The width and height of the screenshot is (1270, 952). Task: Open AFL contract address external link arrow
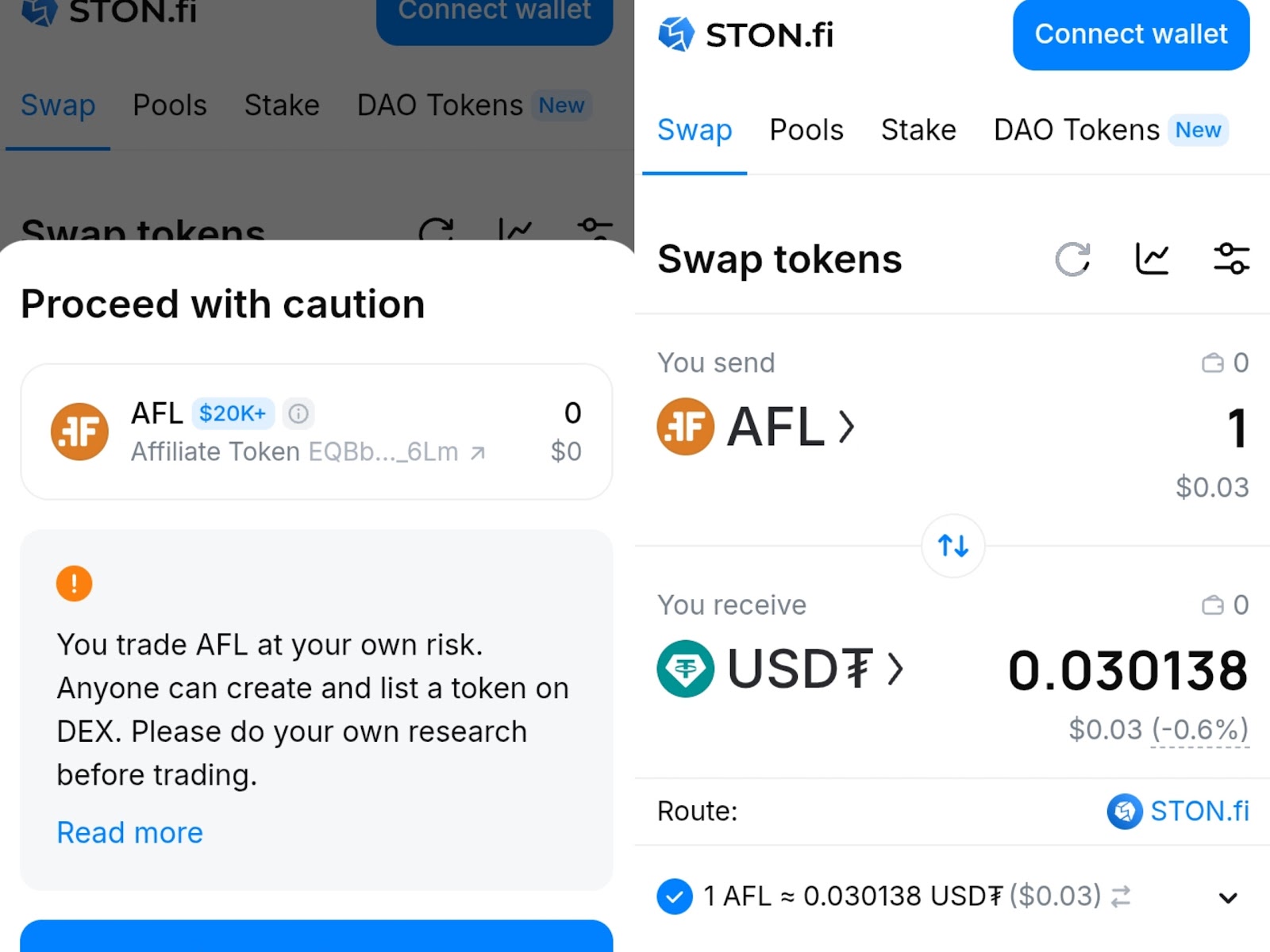point(477,453)
